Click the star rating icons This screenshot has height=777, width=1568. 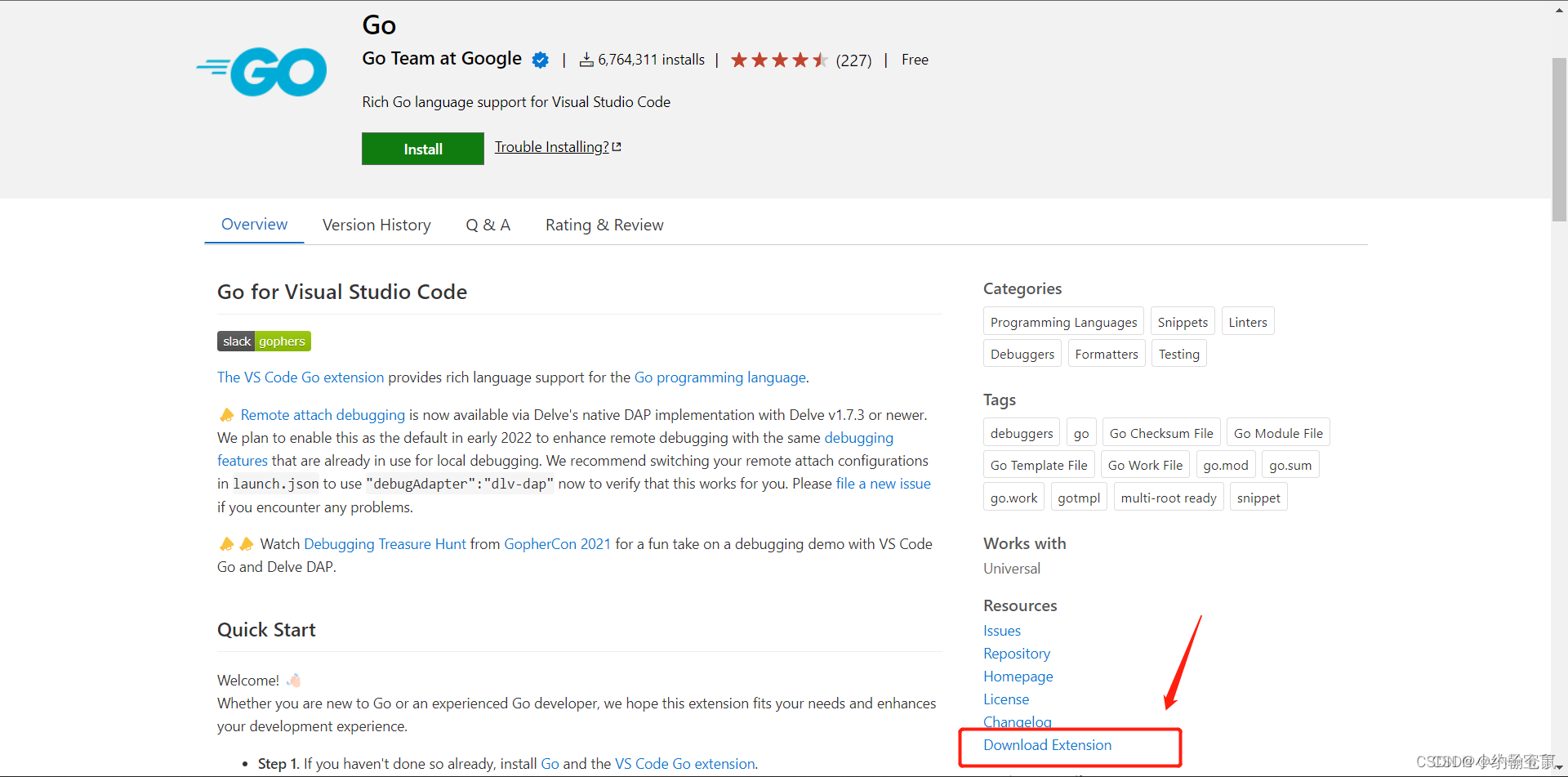[x=779, y=60]
